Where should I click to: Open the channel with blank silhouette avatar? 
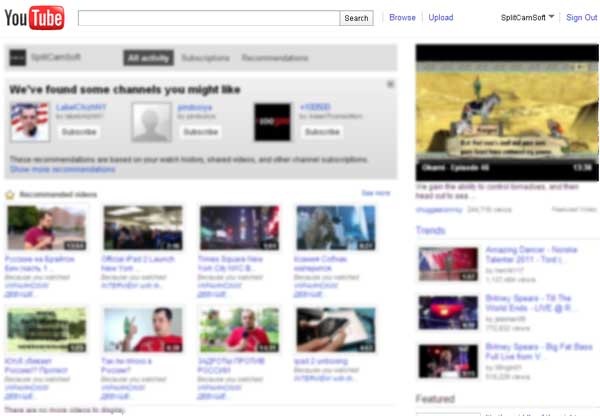151,122
